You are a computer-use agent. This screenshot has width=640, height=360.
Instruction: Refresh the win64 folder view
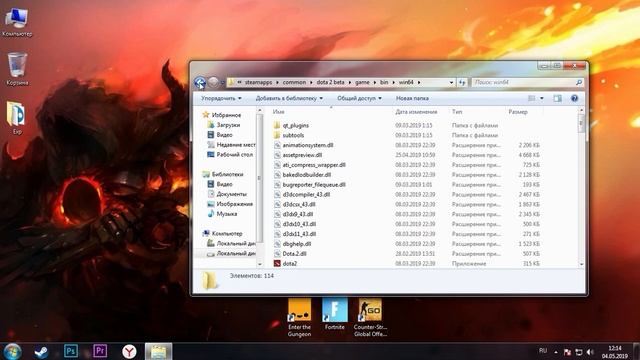pyautogui.click(x=462, y=82)
